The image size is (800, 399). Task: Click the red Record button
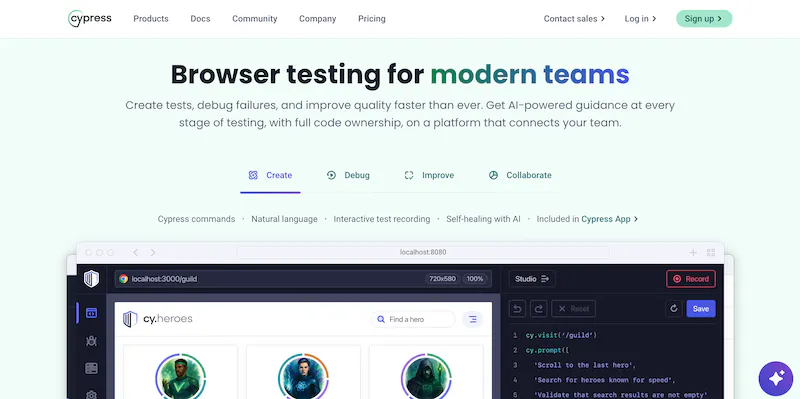point(691,279)
